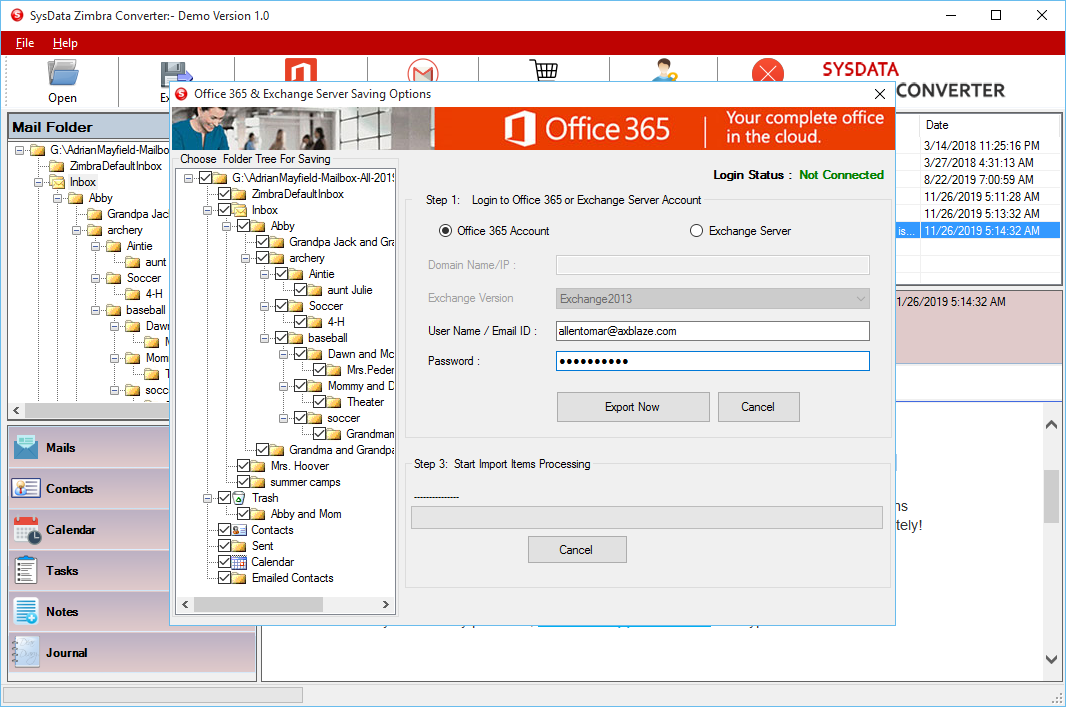The width and height of the screenshot is (1066, 707).
Task: Uncheck the ZimbraDefaultInbox folder checkbox
Action: [224, 194]
